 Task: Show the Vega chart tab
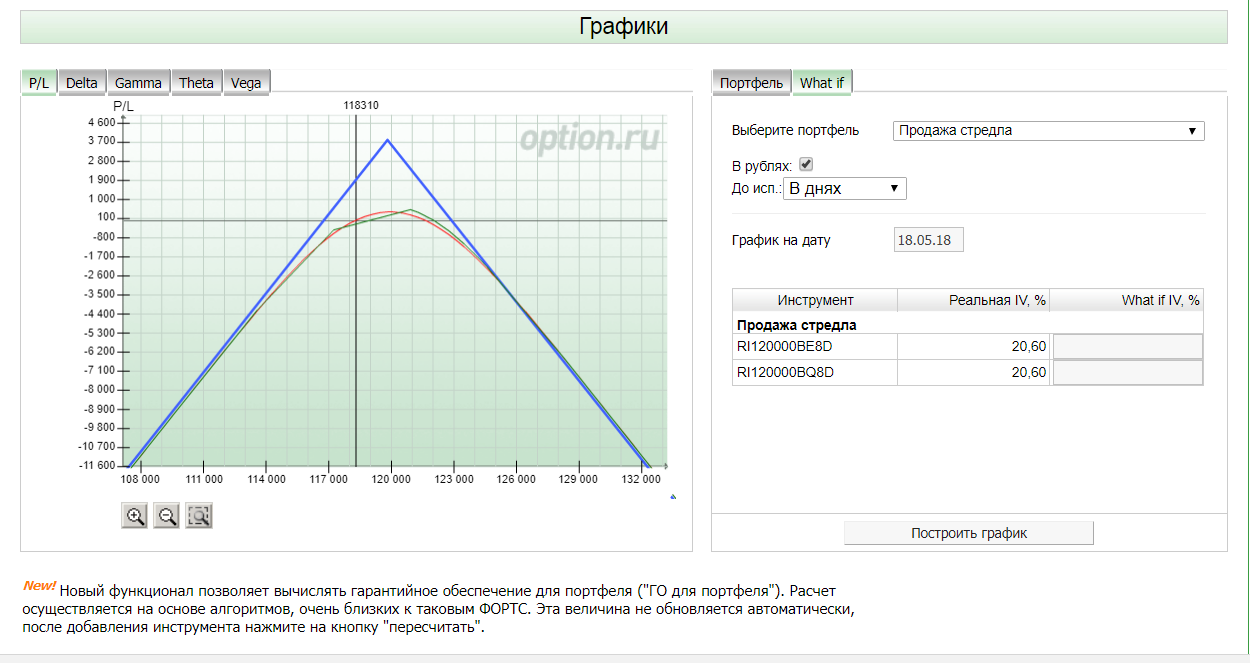pos(246,83)
